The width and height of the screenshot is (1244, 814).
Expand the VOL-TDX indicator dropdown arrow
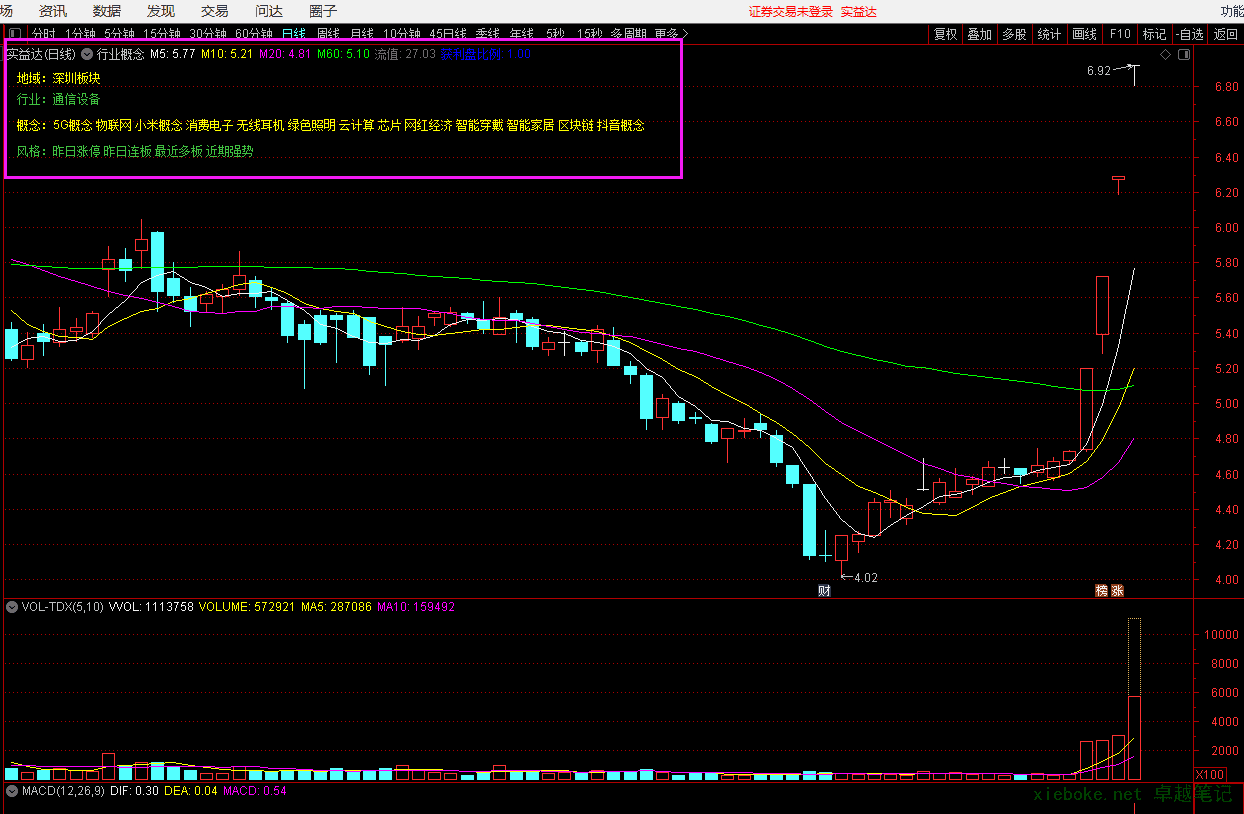pos(11,606)
